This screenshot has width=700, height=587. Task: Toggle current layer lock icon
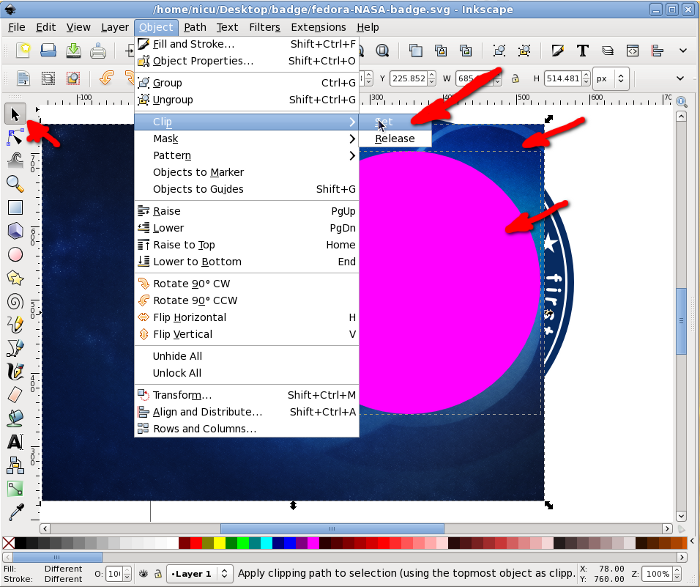[158, 573]
